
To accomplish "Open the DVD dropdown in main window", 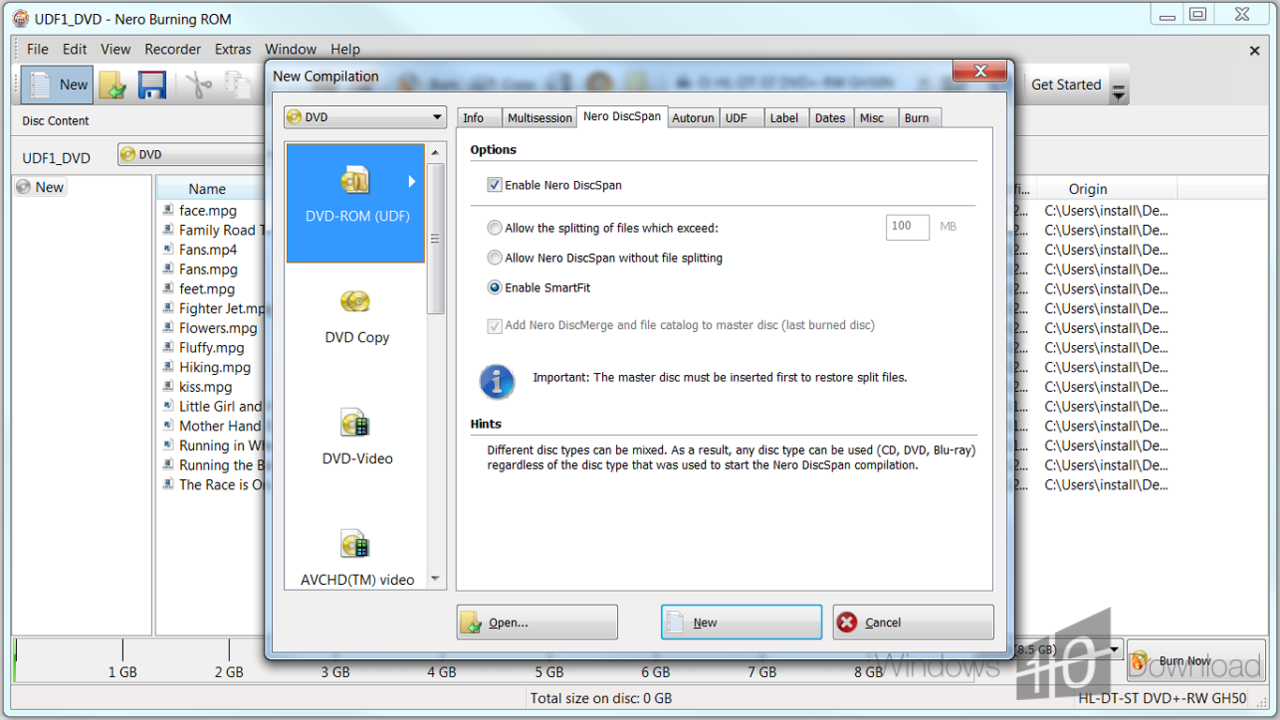I will 190,155.
